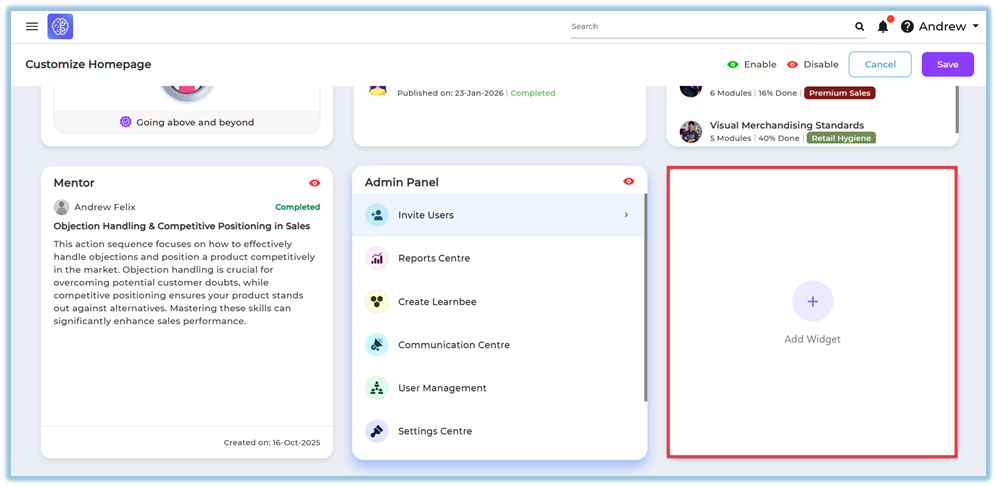Image resolution: width=997 pixels, height=487 pixels.
Task: Click the Admin Panel vertical scrollbar
Action: pos(645,300)
